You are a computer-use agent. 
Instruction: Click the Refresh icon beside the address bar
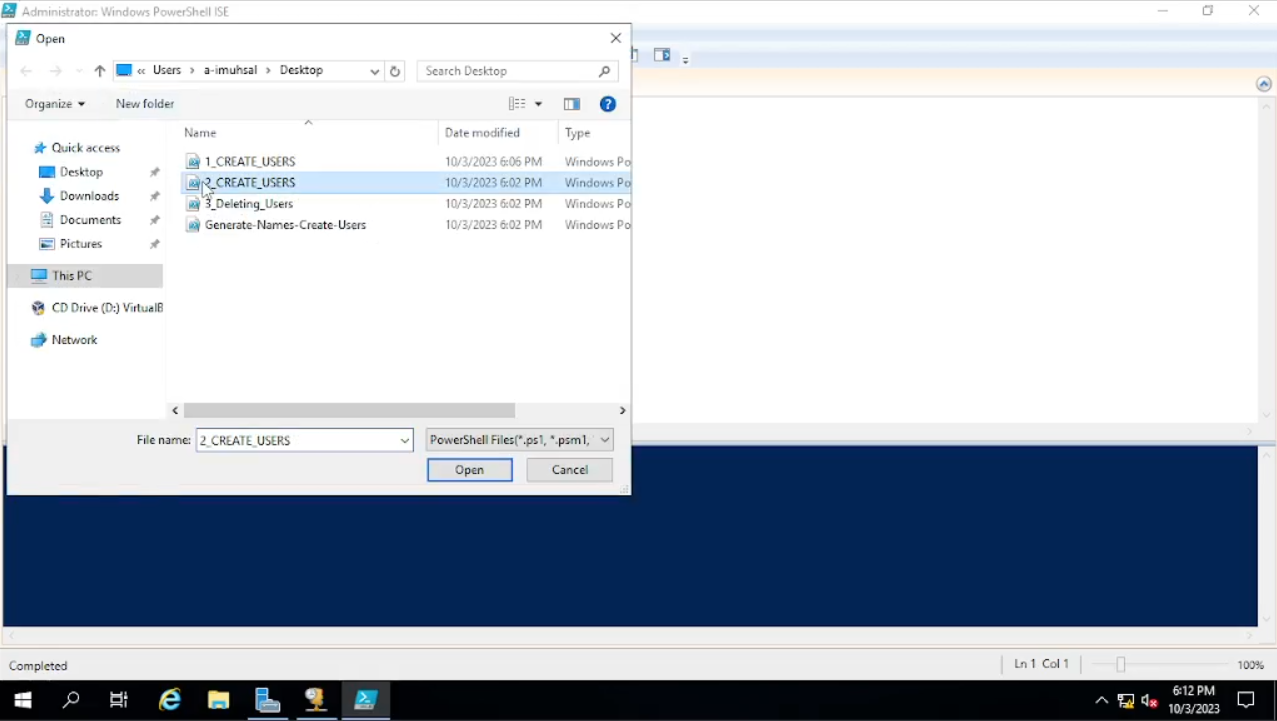(395, 71)
